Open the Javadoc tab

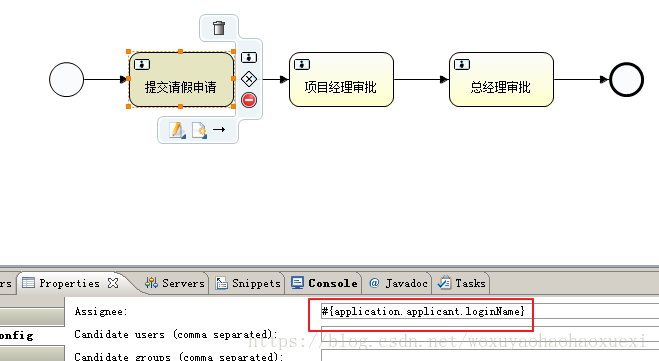coord(398,283)
